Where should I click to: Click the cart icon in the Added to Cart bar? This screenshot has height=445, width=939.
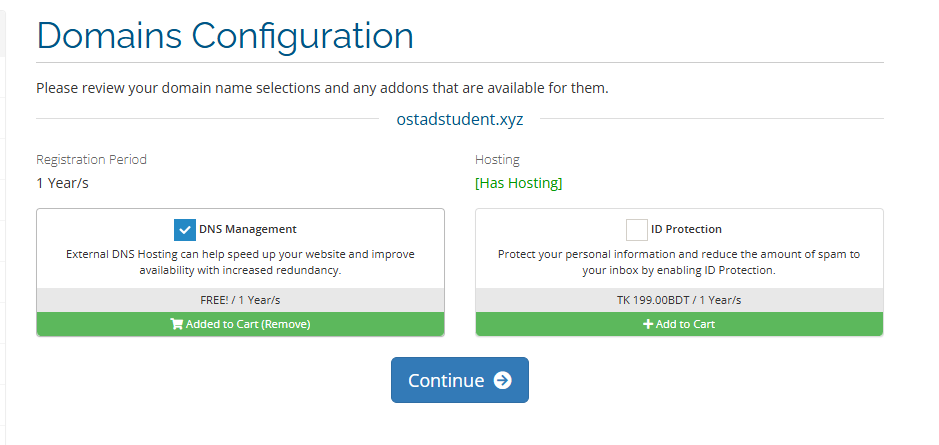[x=176, y=324]
